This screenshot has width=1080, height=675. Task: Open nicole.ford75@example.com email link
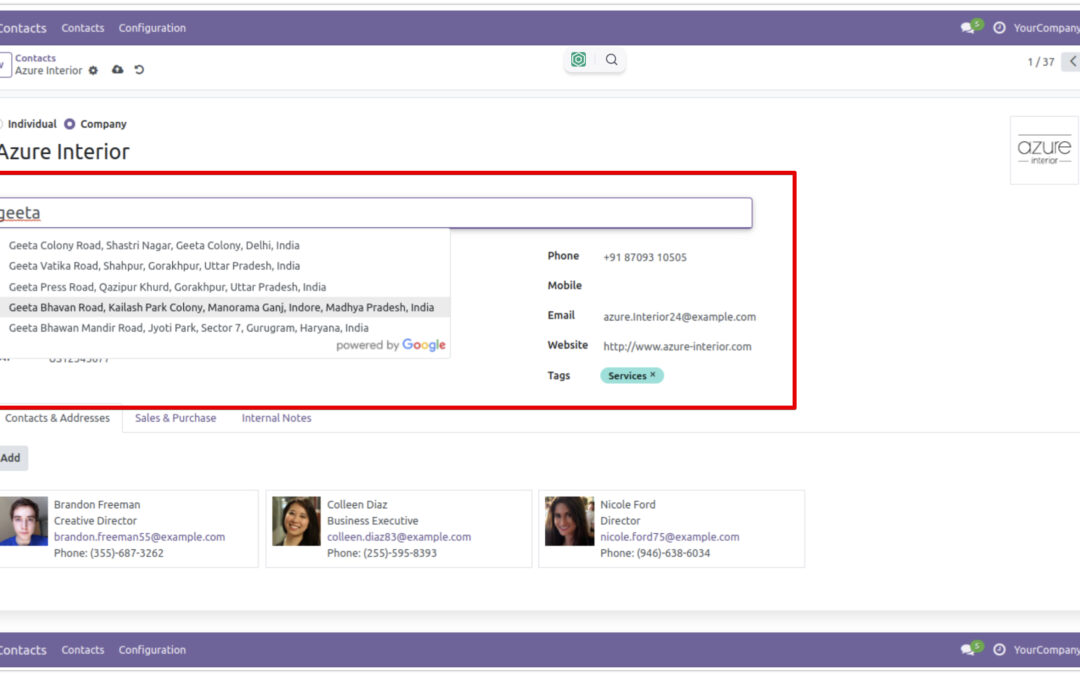coord(669,537)
